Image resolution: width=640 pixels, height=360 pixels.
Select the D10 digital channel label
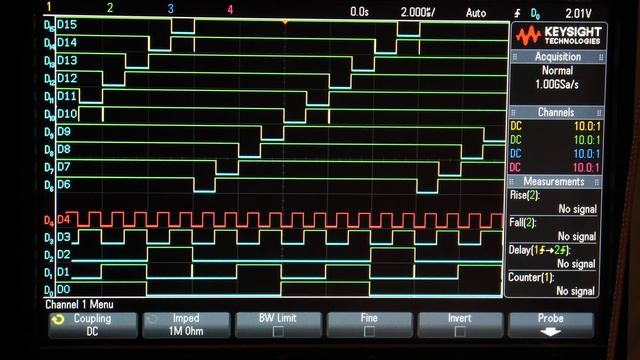tap(67, 114)
